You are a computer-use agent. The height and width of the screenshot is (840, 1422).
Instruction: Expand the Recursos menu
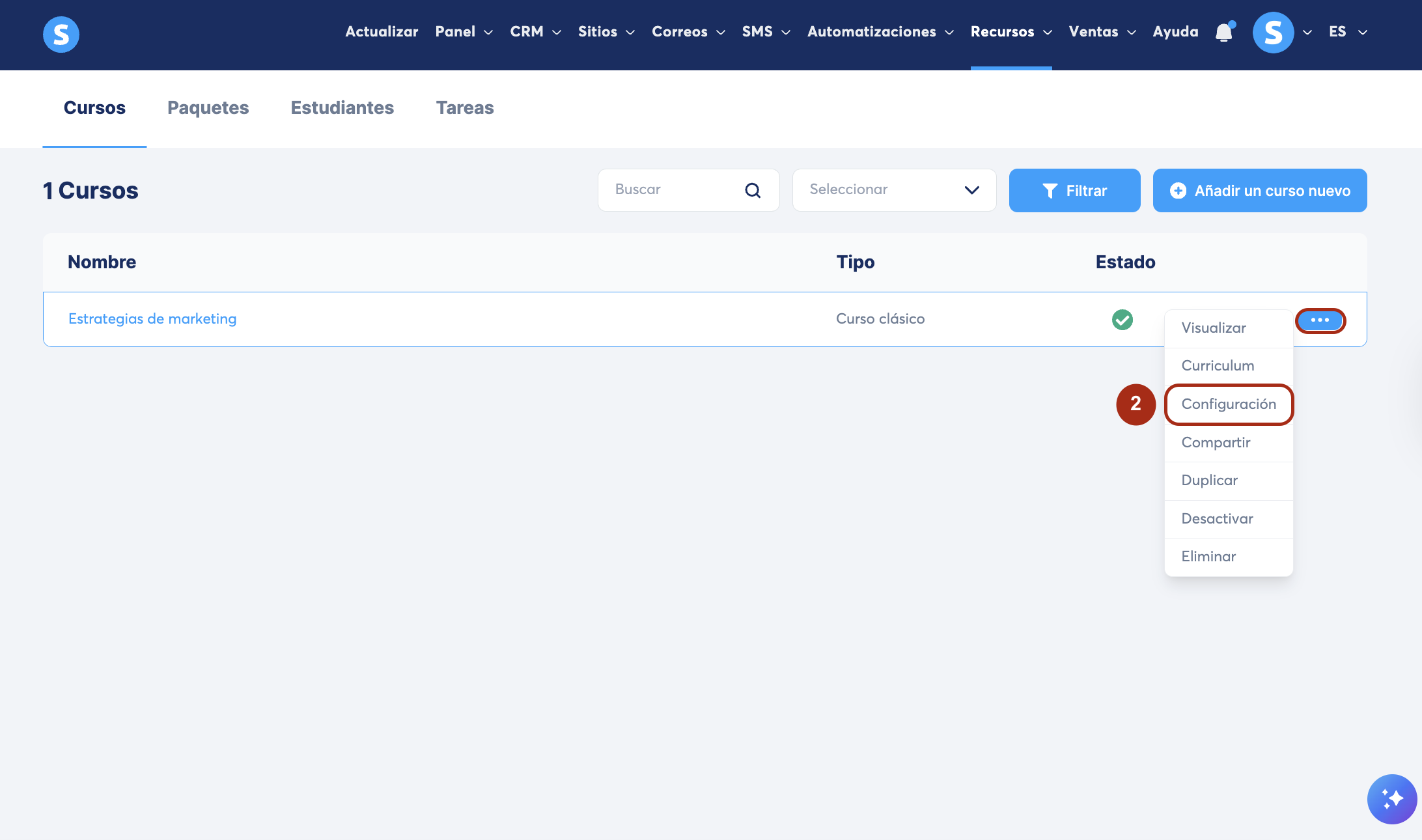1011,32
